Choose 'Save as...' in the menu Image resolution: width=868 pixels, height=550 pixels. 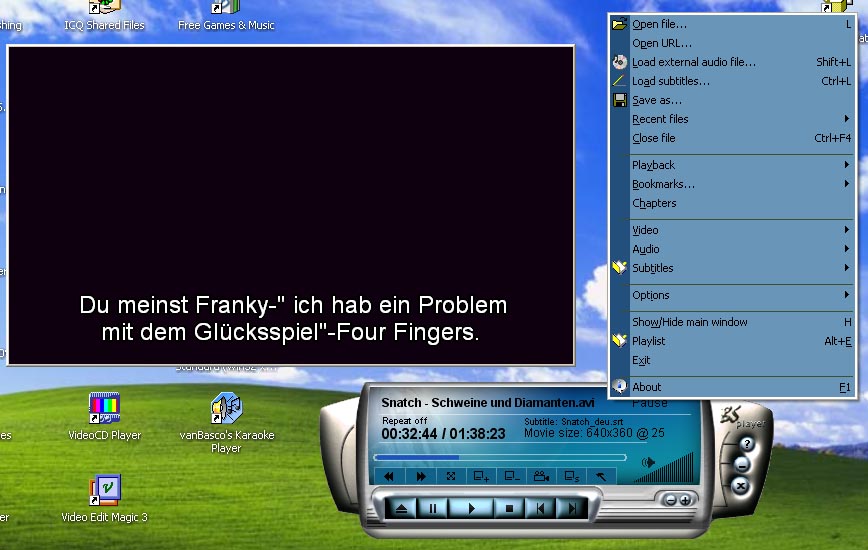coord(732,100)
